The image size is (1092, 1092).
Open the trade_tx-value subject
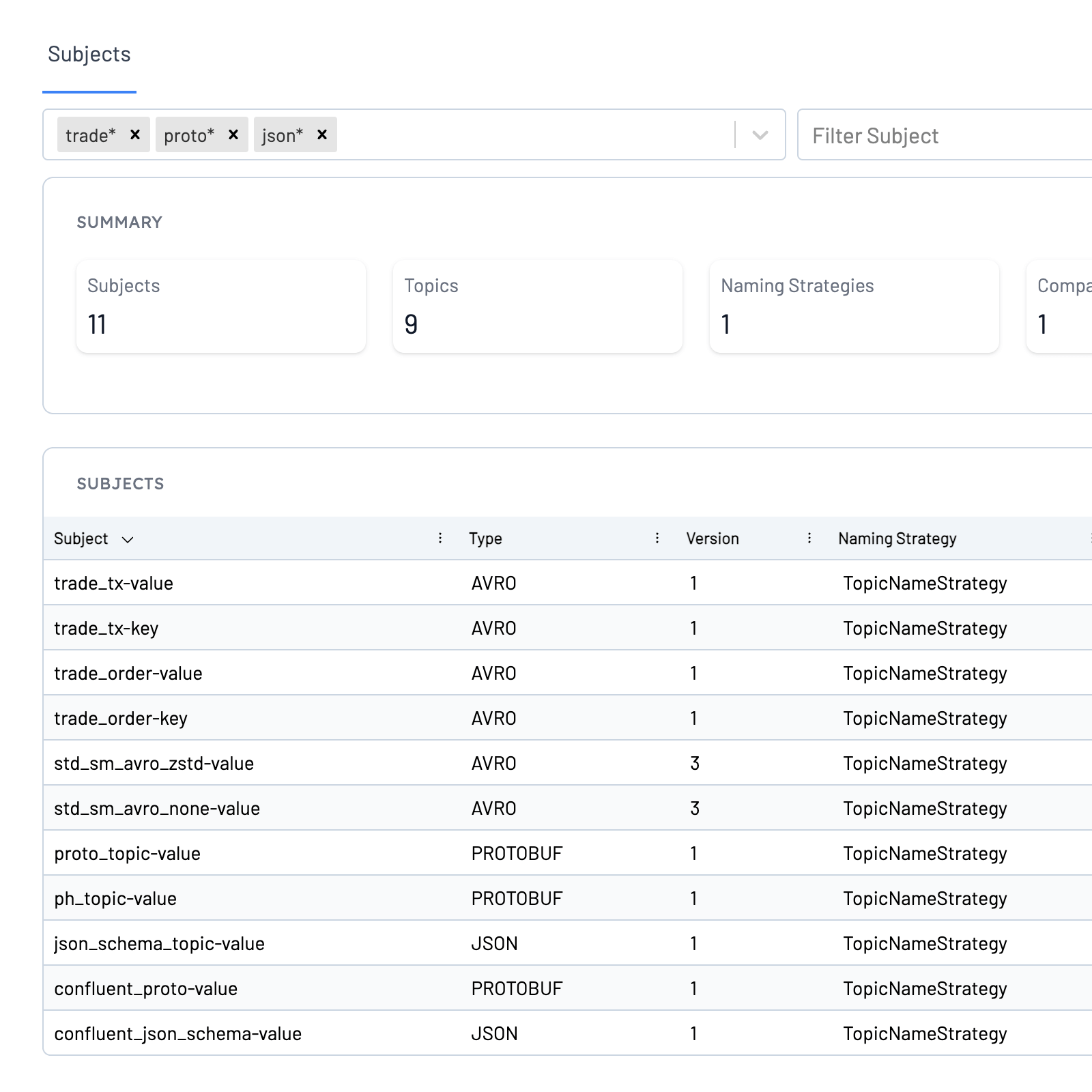[113, 583]
